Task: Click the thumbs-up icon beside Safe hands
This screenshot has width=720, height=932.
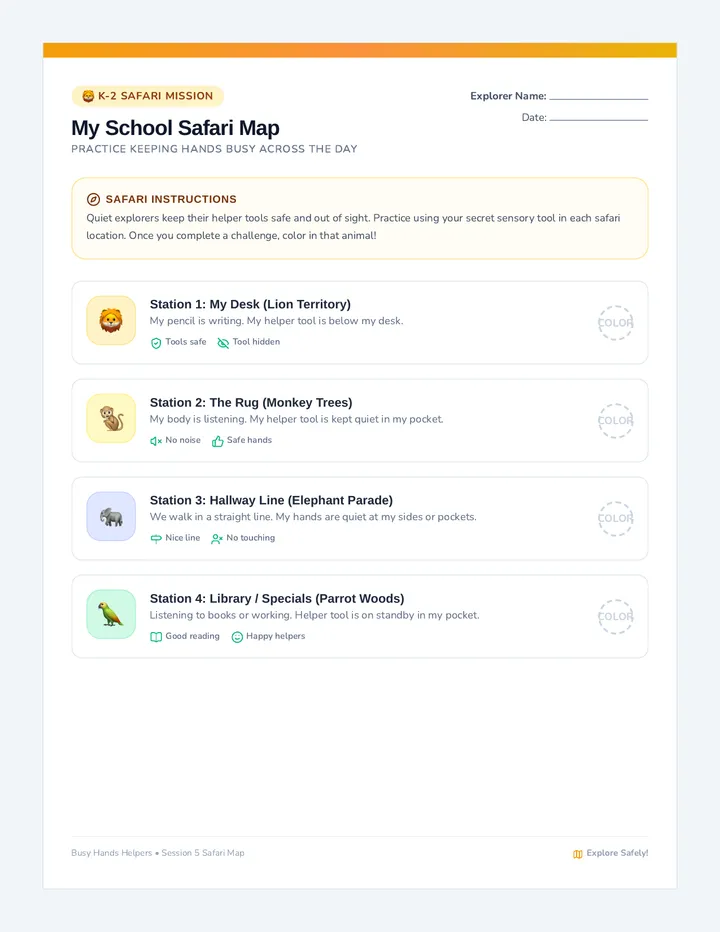Action: [x=218, y=441]
